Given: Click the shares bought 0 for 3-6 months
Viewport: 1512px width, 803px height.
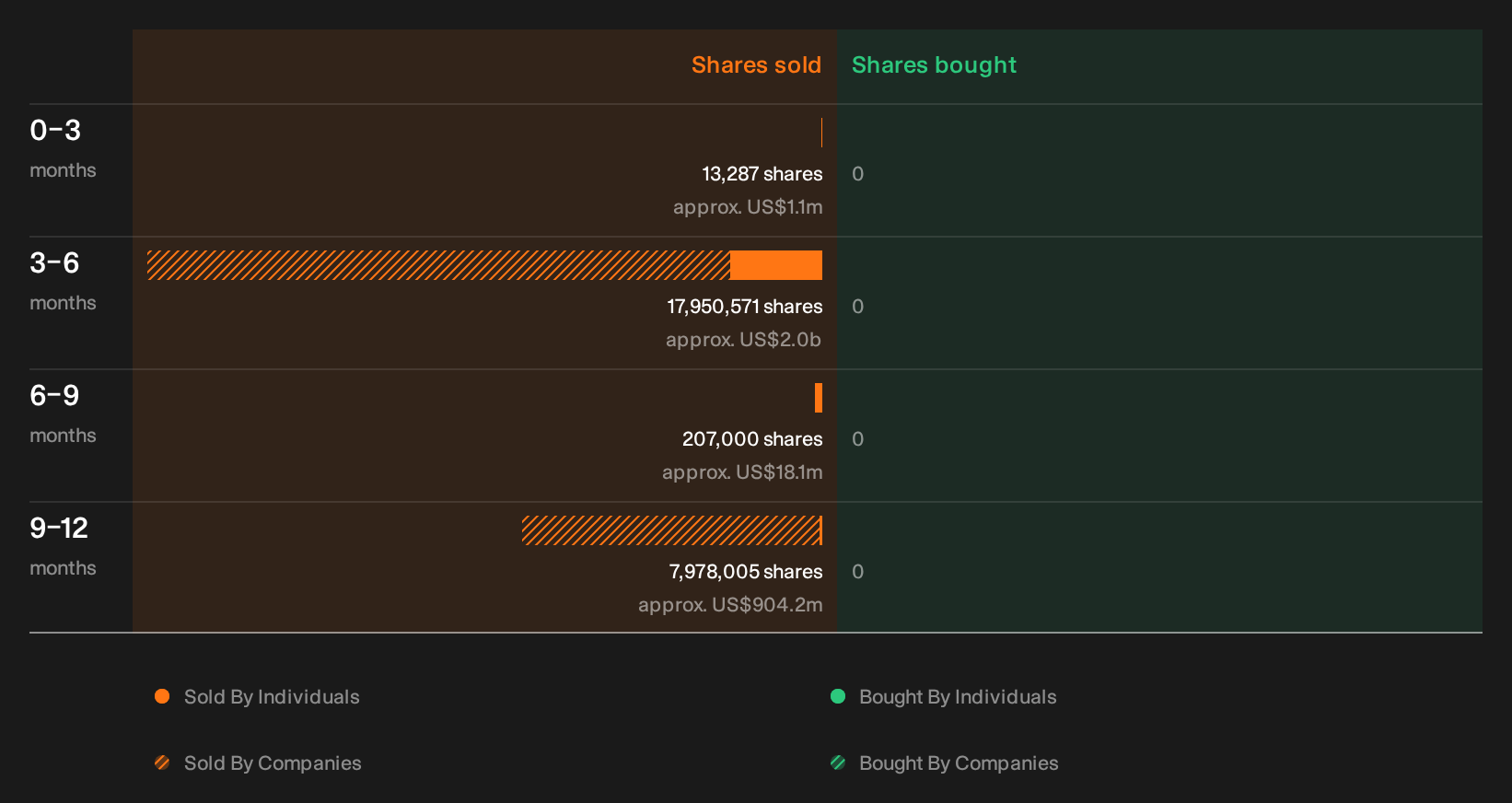Looking at the screenshot, I should tap(857, 307).
